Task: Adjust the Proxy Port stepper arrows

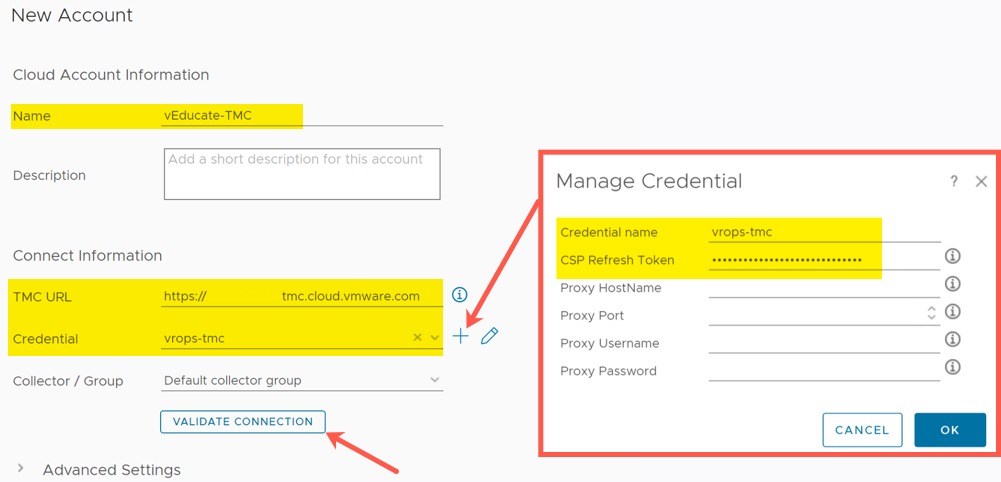Action: pyautogui.click(x=931, y=313)
